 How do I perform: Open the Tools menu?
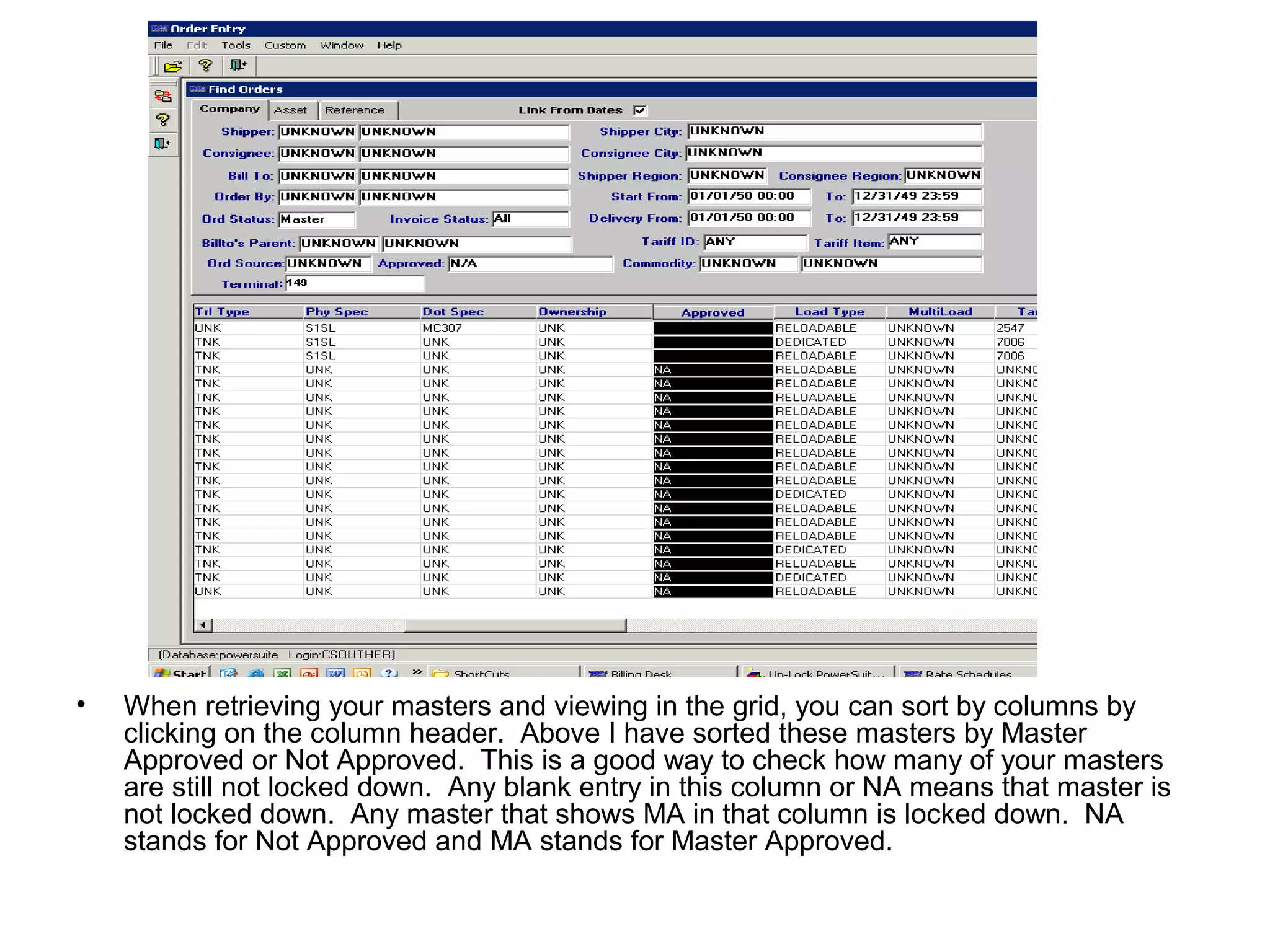pos(236,45)
